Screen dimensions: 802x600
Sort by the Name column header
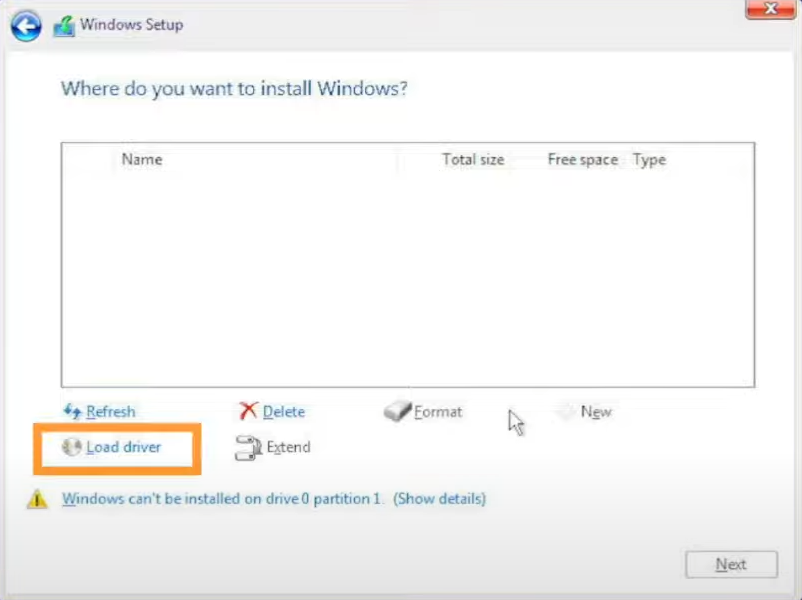click(142, 160)
